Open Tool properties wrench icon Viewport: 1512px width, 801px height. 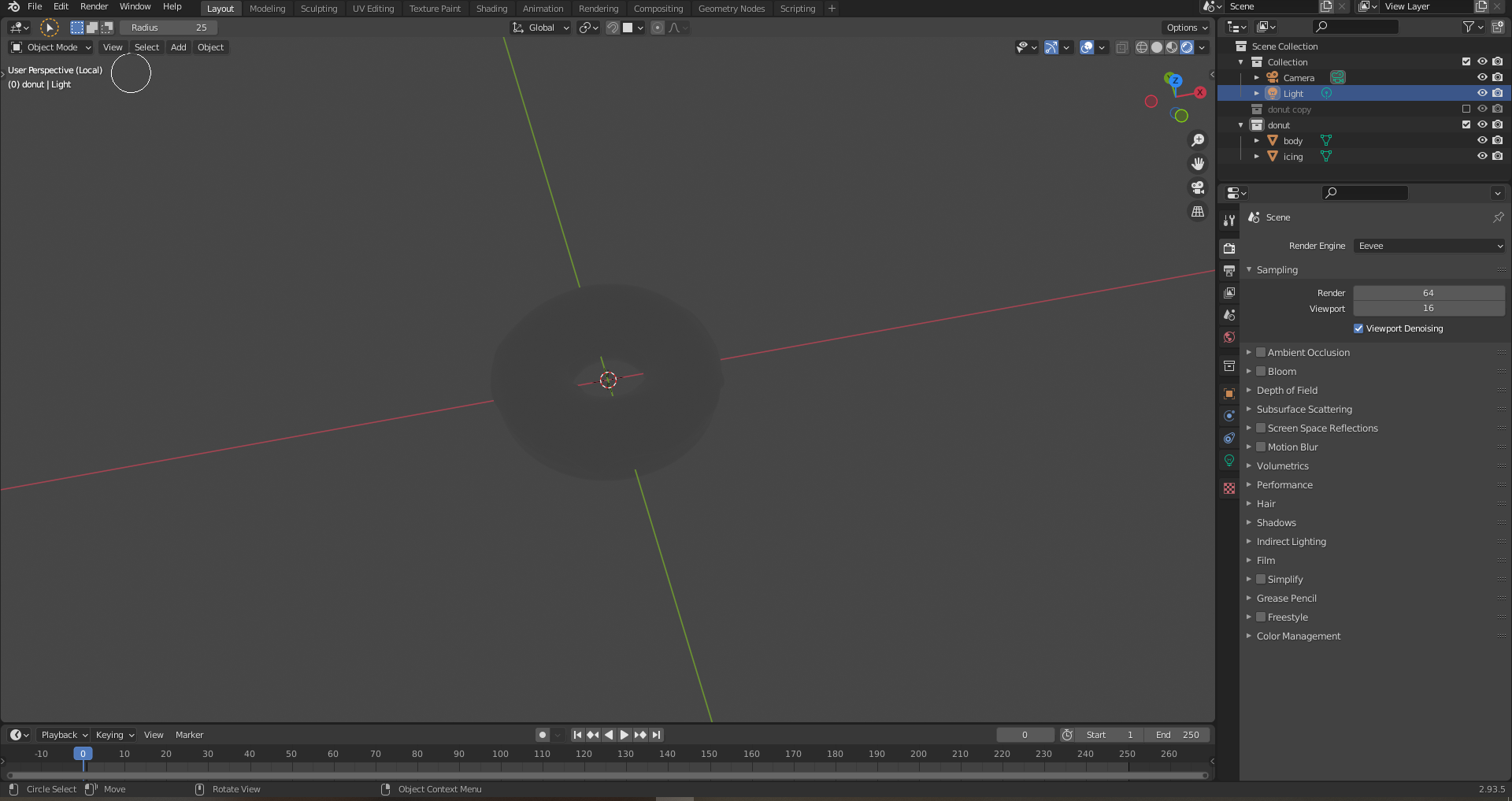point(1229,221)
